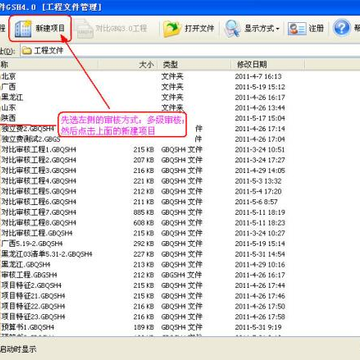Image resolution: width=360 pixels, height=360 pixels.
Task: Open help via the blue question mark icon
Action: click(342, 28)
